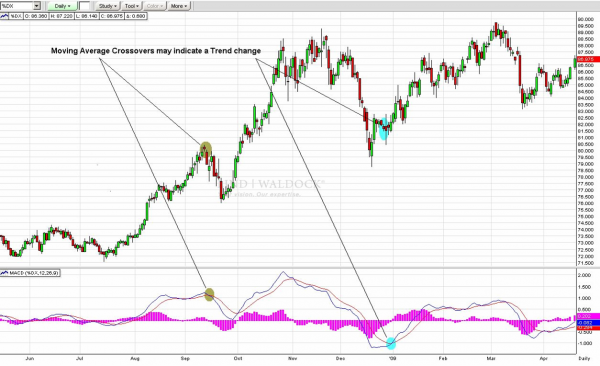Screen dimensions: 600x366
Task: Click the 71.500 label on the price axis
Action: pos(585,263)
